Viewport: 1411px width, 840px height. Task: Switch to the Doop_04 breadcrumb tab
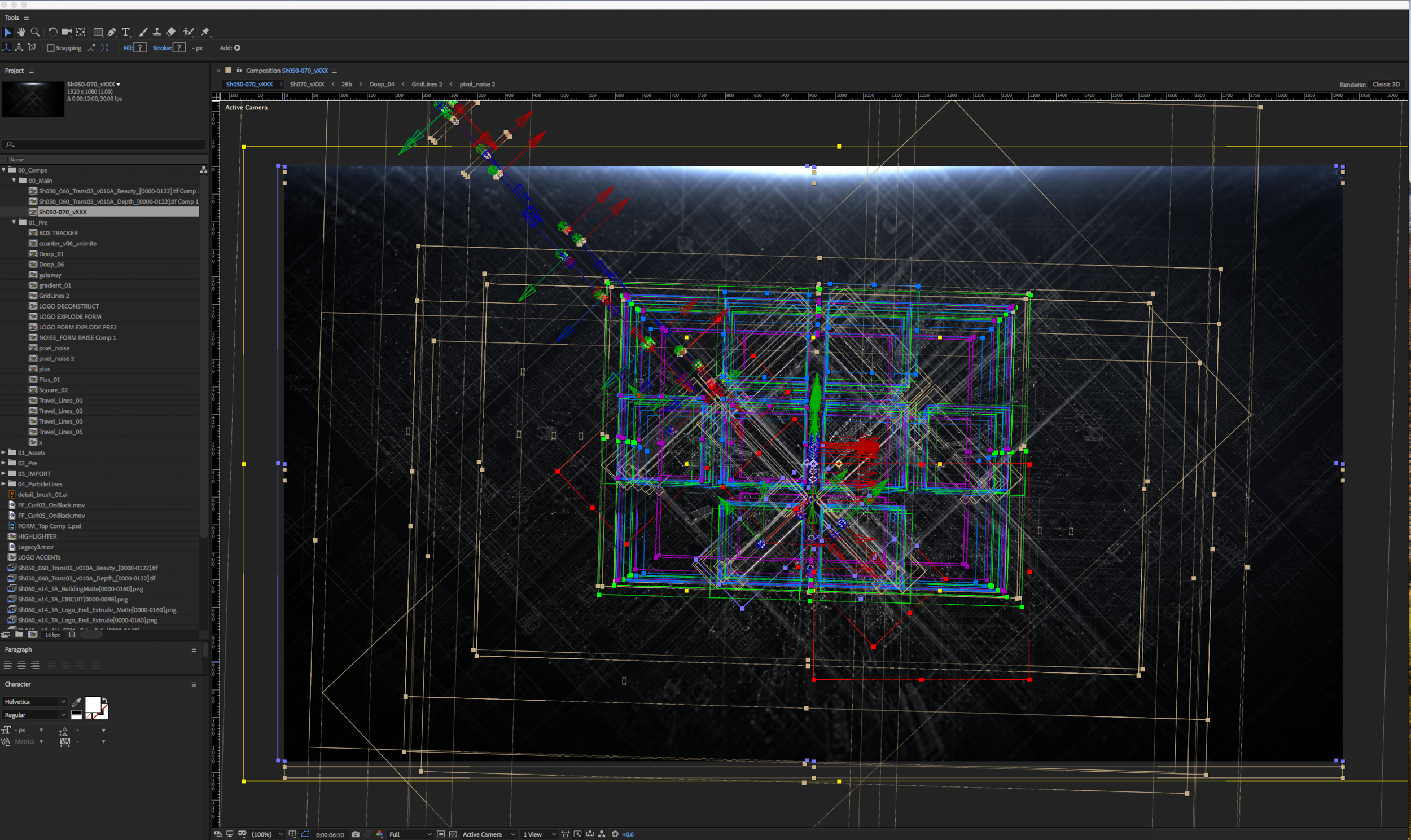382,85
